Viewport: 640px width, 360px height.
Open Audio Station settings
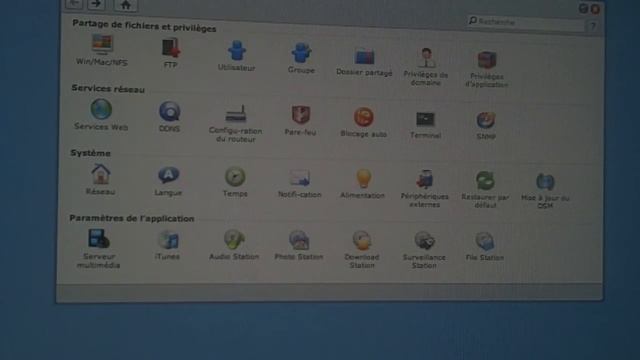tap(234, 245)
